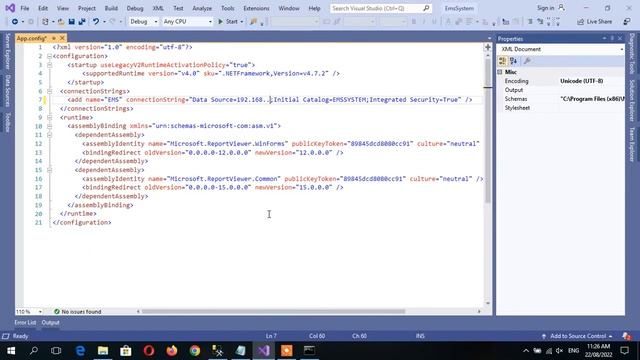Viewport: 640px width, 360px height.
Task: Open the Error List tab
Action: 25,322
